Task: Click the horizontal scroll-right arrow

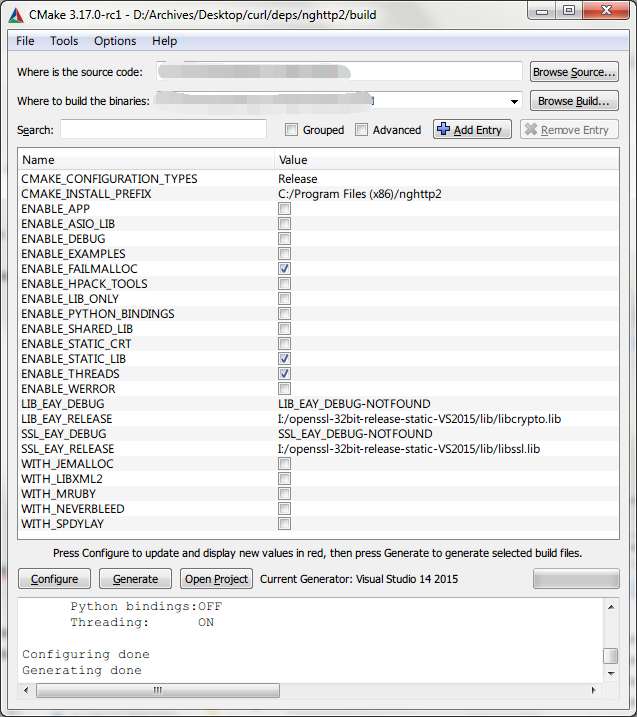Action: click(594, 690)
